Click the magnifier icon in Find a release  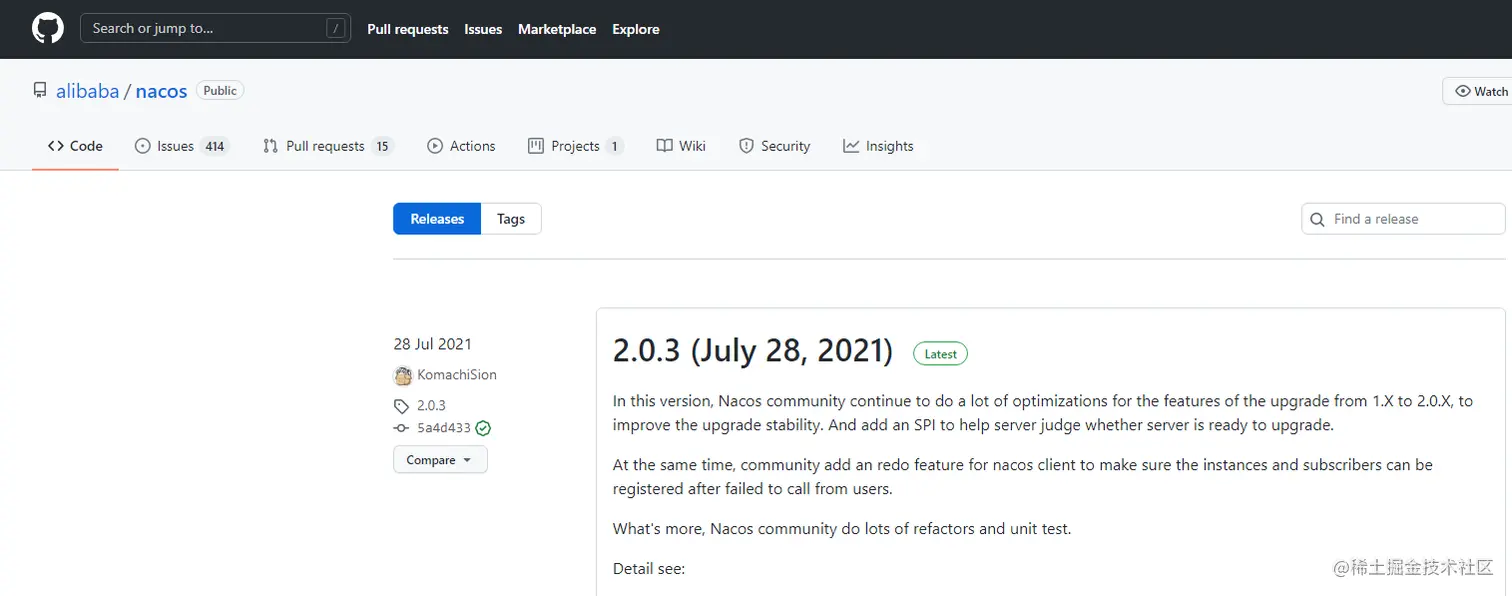point(1318,219)
